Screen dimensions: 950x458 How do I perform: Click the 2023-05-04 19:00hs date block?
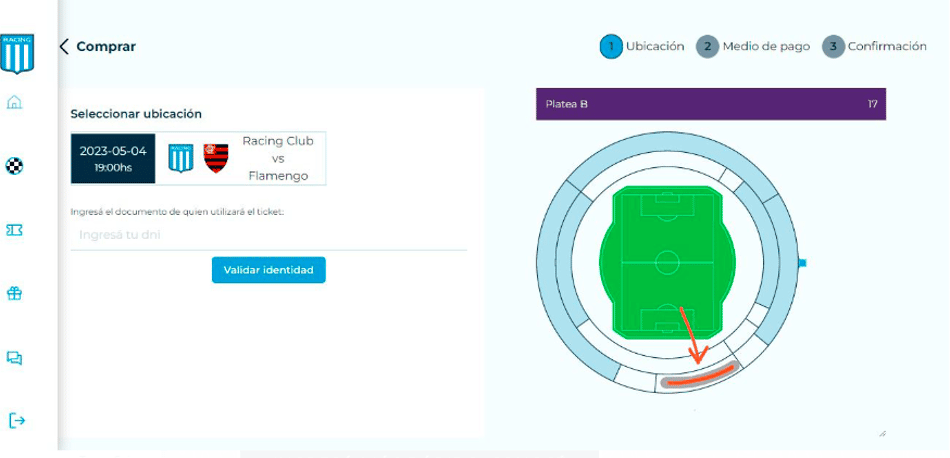(x=113, y=159)
